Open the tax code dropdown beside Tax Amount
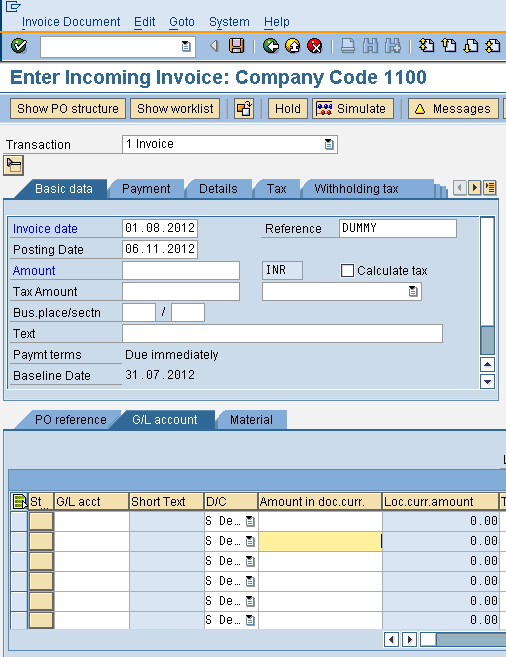The image size is (506, 657). pyautogui.click(x=413, y=292)
